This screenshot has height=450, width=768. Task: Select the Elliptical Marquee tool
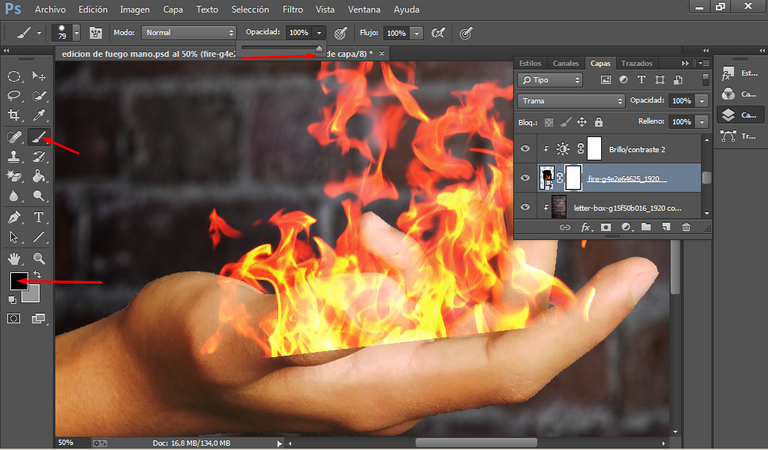coord(14,76)
